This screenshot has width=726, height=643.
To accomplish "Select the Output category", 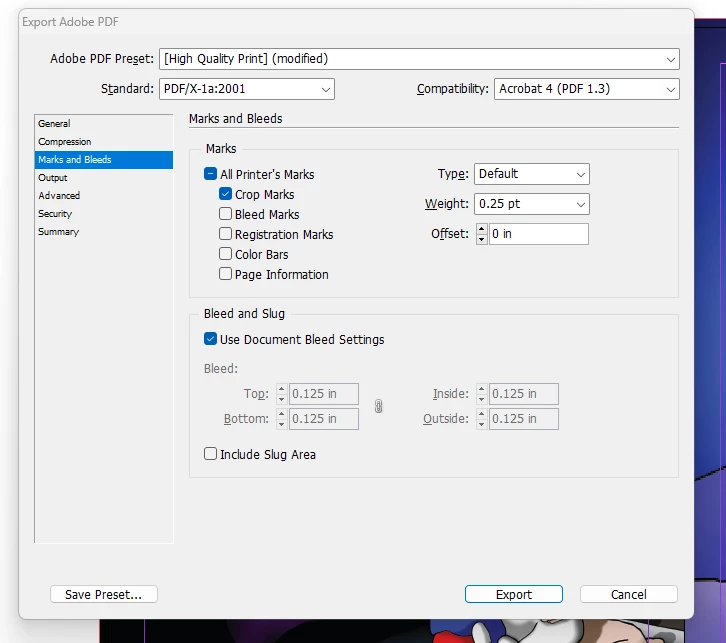I will pos(103,178).
